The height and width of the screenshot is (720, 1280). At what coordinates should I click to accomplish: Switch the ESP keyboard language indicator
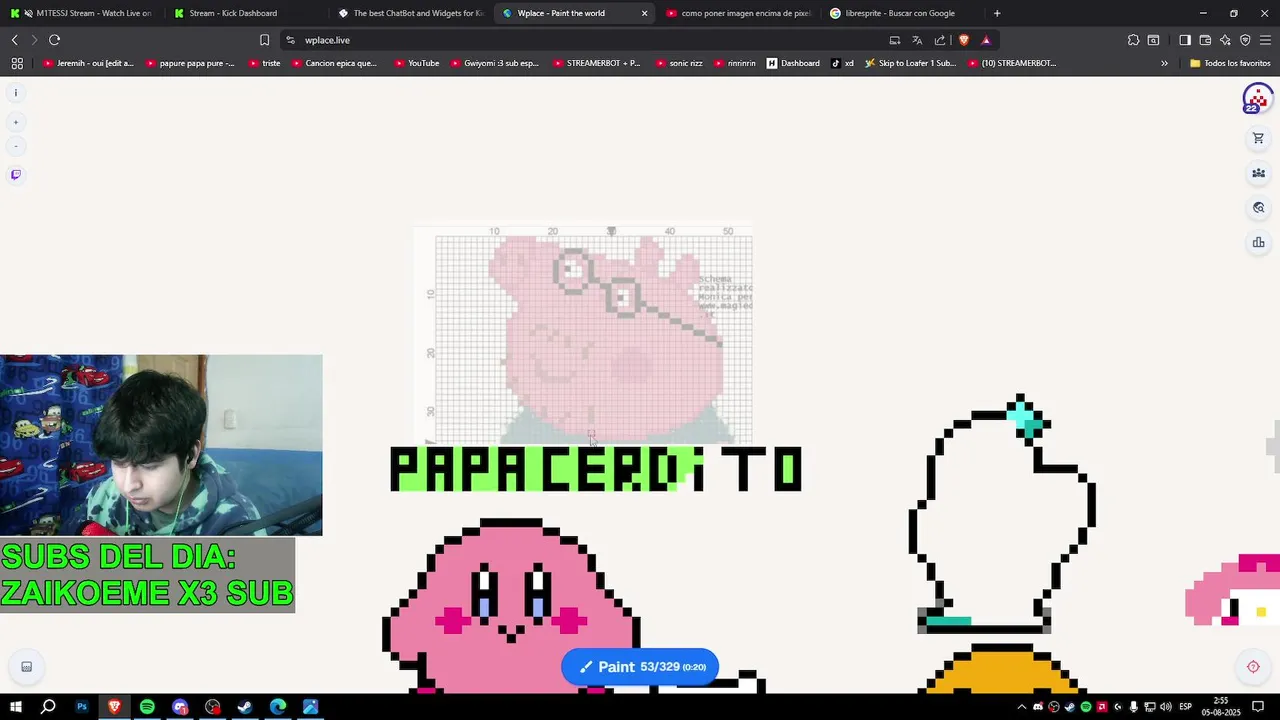[x=1186, y=707]
